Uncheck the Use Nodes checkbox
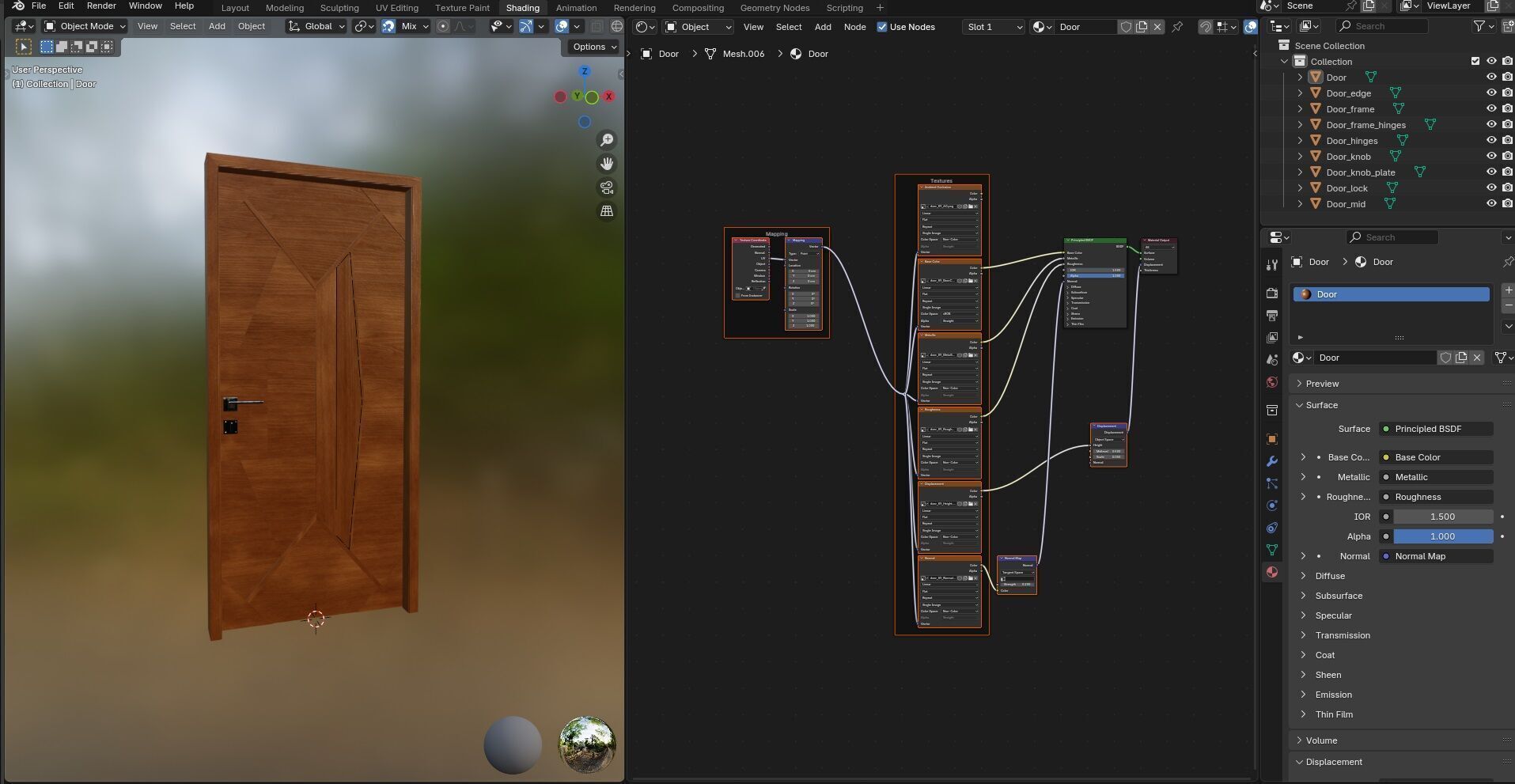The image size is (1515, 784). pyautogui.click(x=882, y=27)
